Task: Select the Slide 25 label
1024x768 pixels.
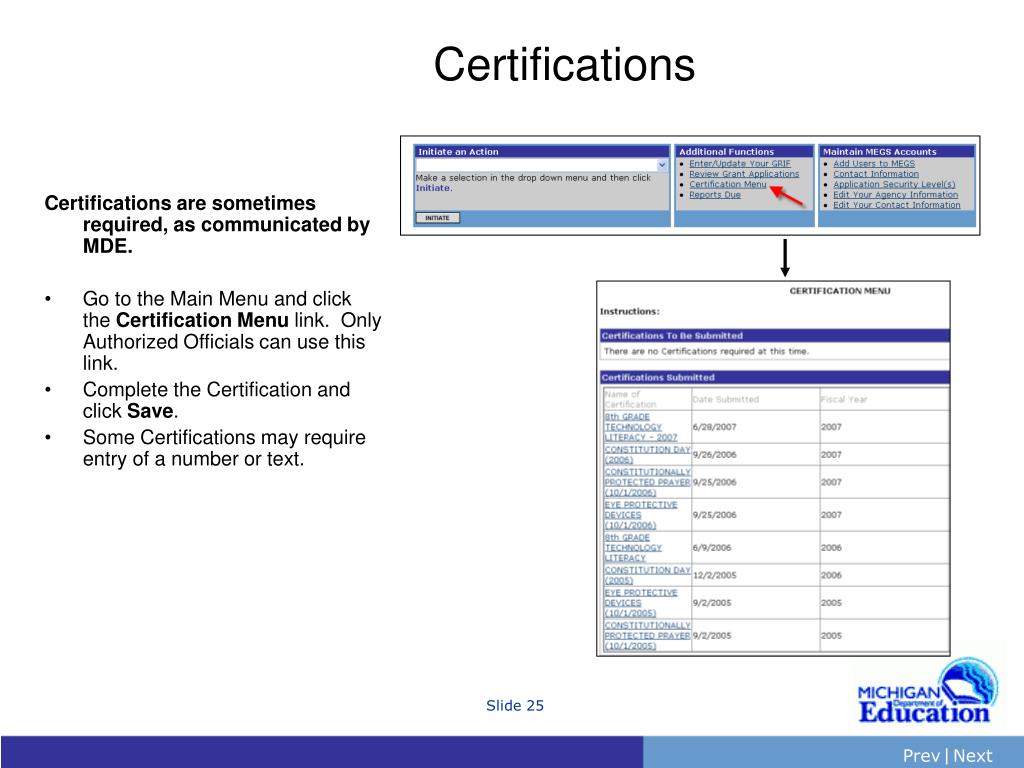Action: [x=515, y=705]
